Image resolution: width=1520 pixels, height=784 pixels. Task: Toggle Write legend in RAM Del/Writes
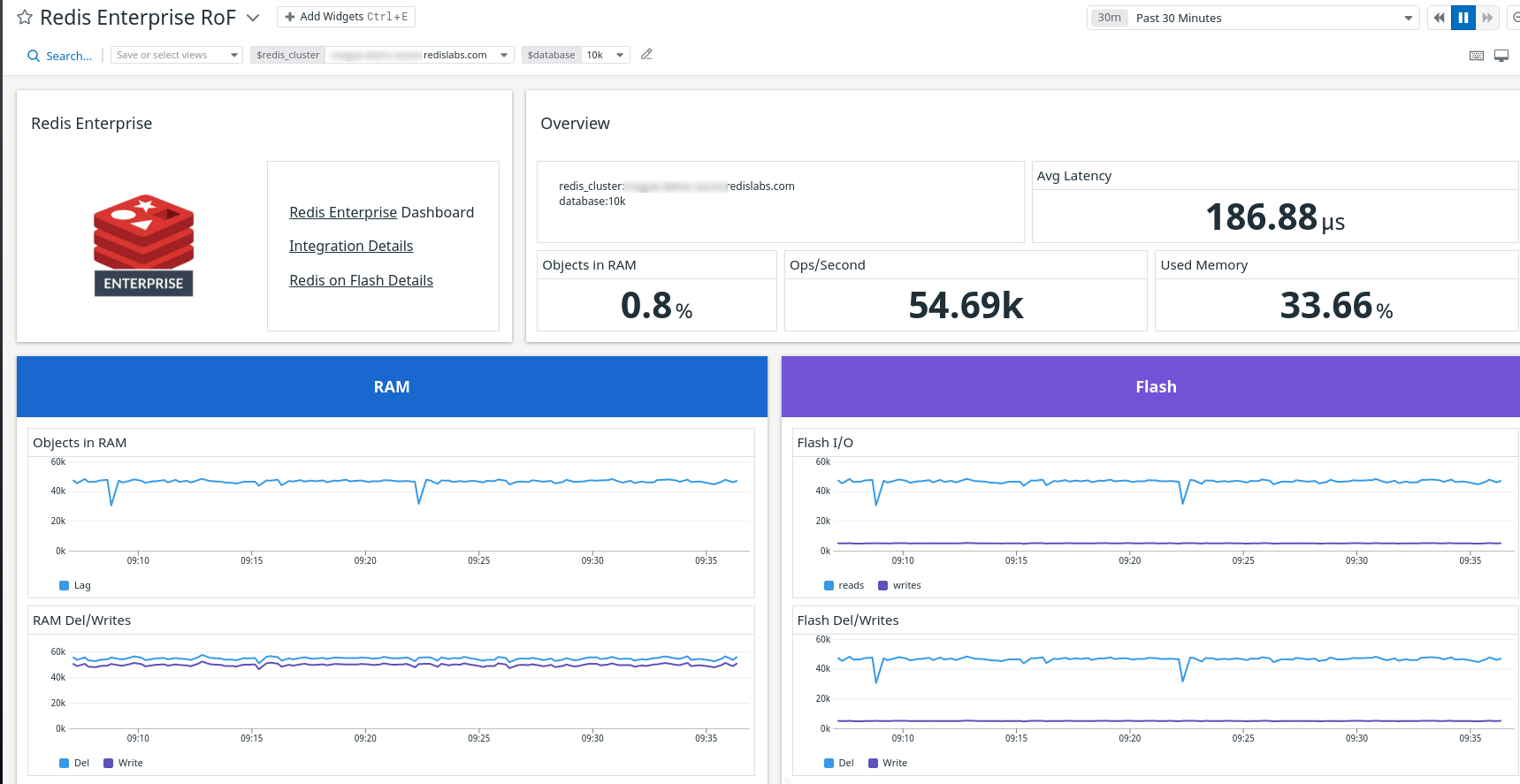123,763
